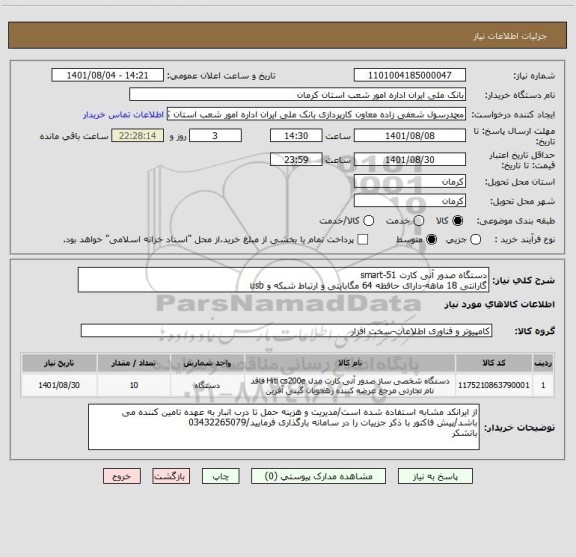
Task: Click the گروه کالا label
Action: point(534,331)
